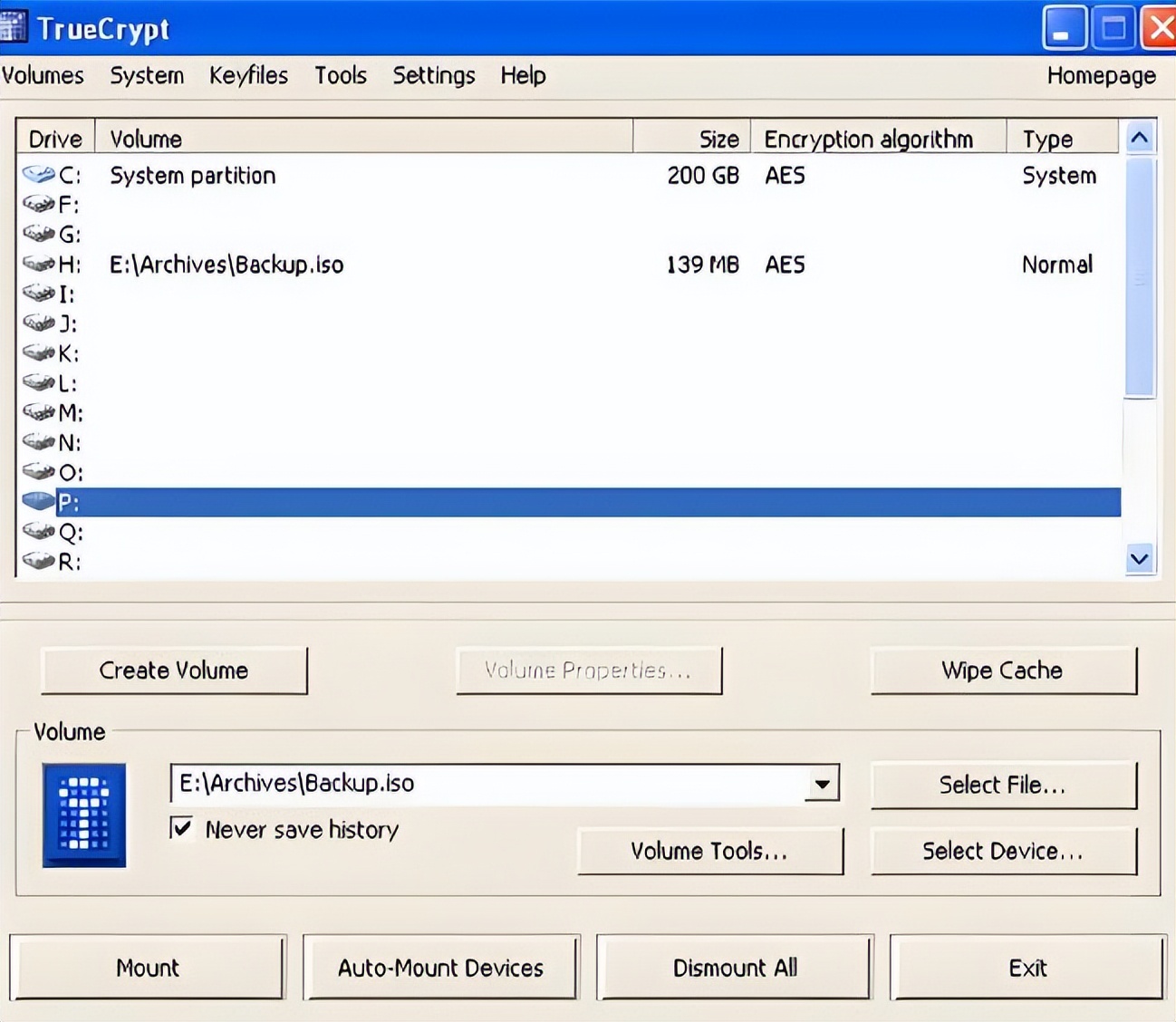Click the C: system drive icon
The height and width of the screenshot is (1022, 1176).
[x=39, y=174]
